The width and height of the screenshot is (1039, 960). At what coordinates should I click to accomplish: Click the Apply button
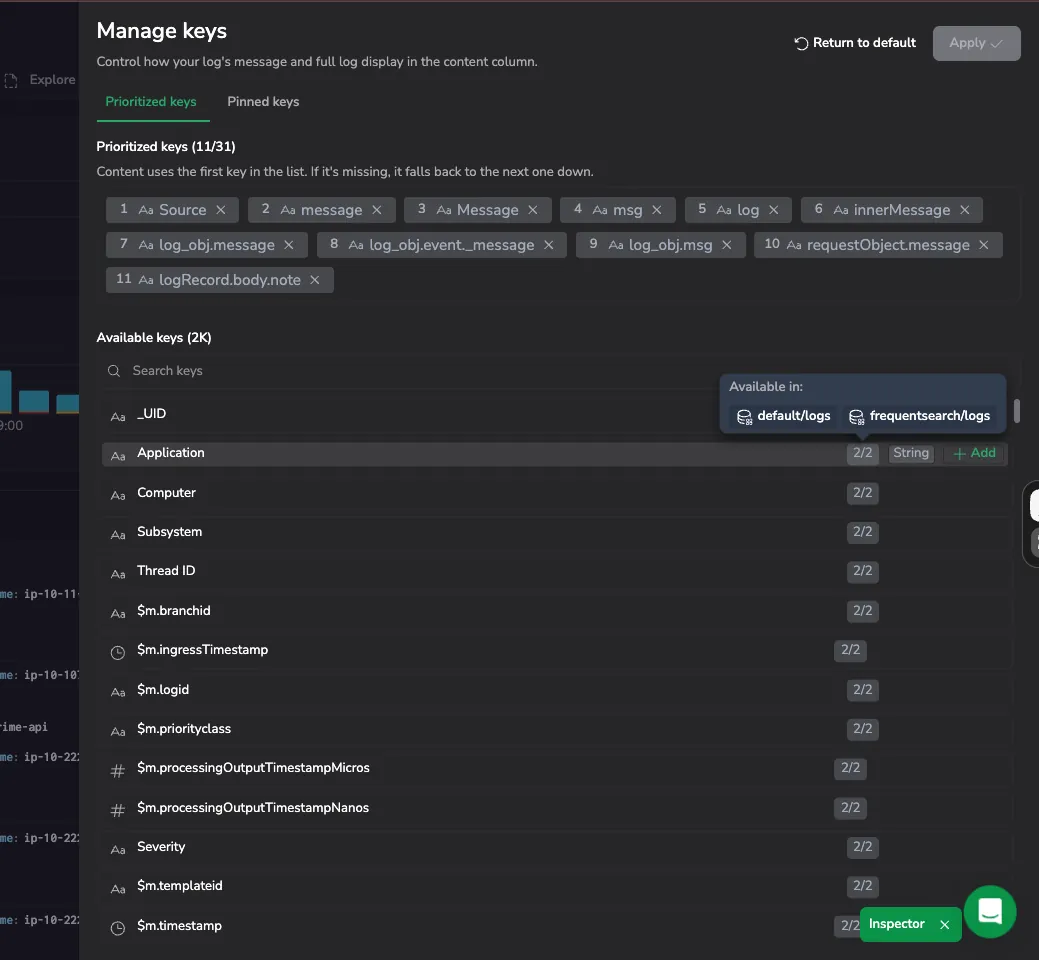pyautogui.click(x=976, y=43)
